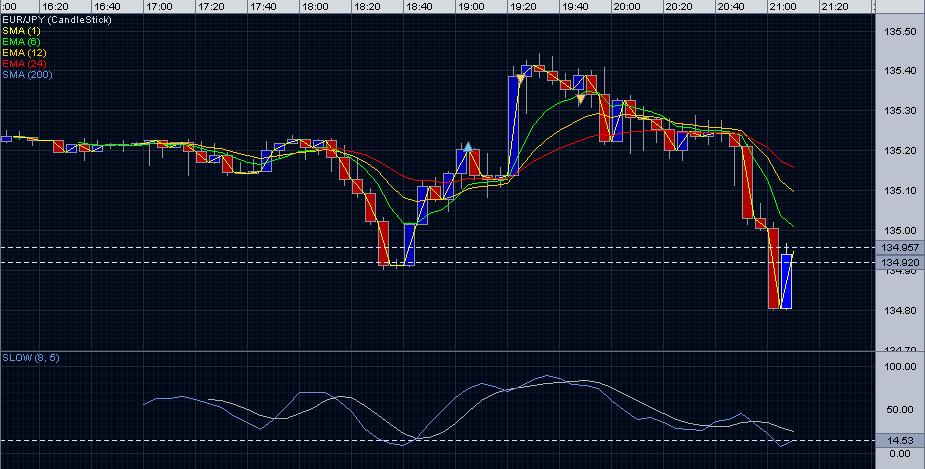Click the 135.00 price axis label
This screenshot has height=469, width=925.
coord(900,231)
